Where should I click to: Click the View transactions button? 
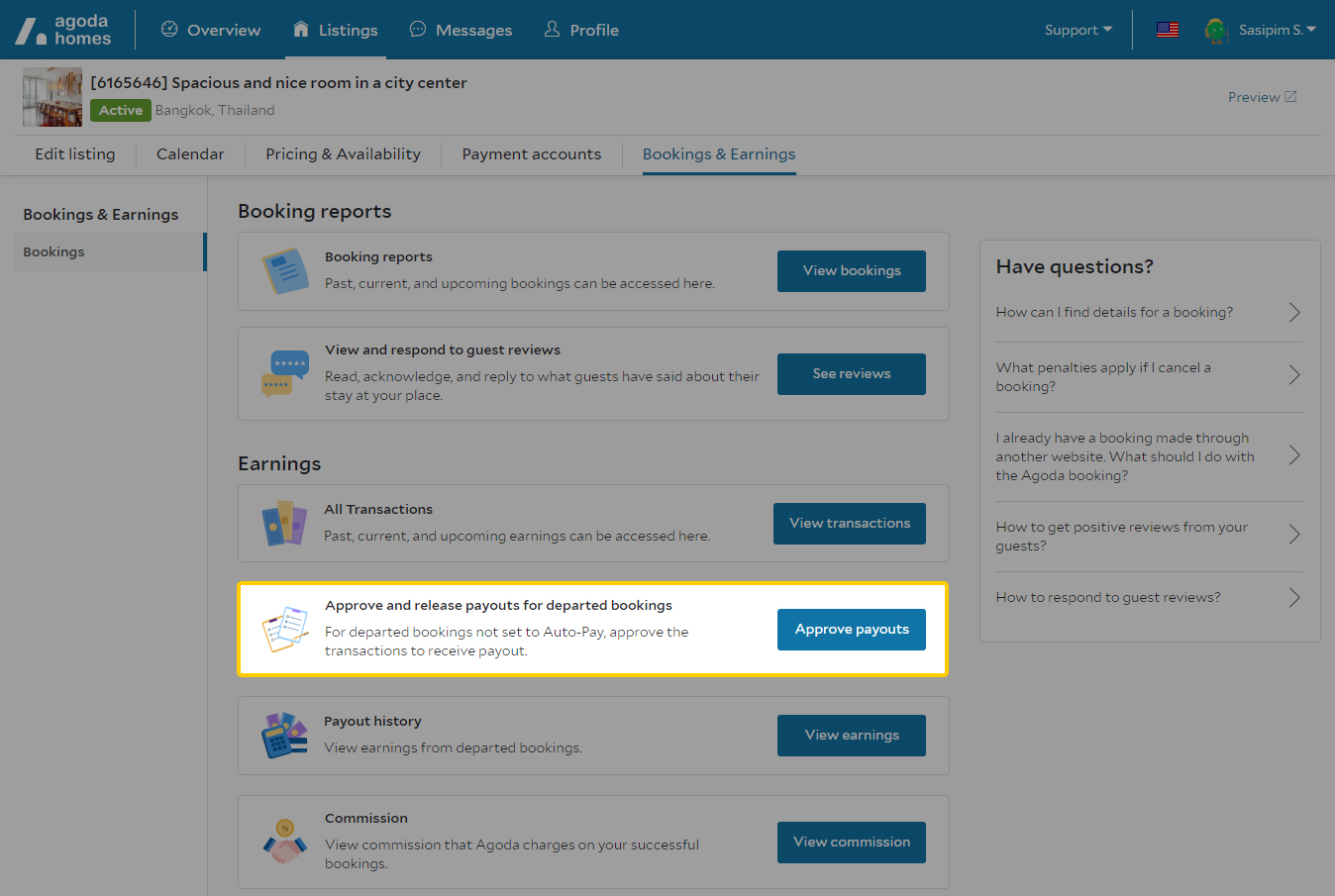click(849, 524)
